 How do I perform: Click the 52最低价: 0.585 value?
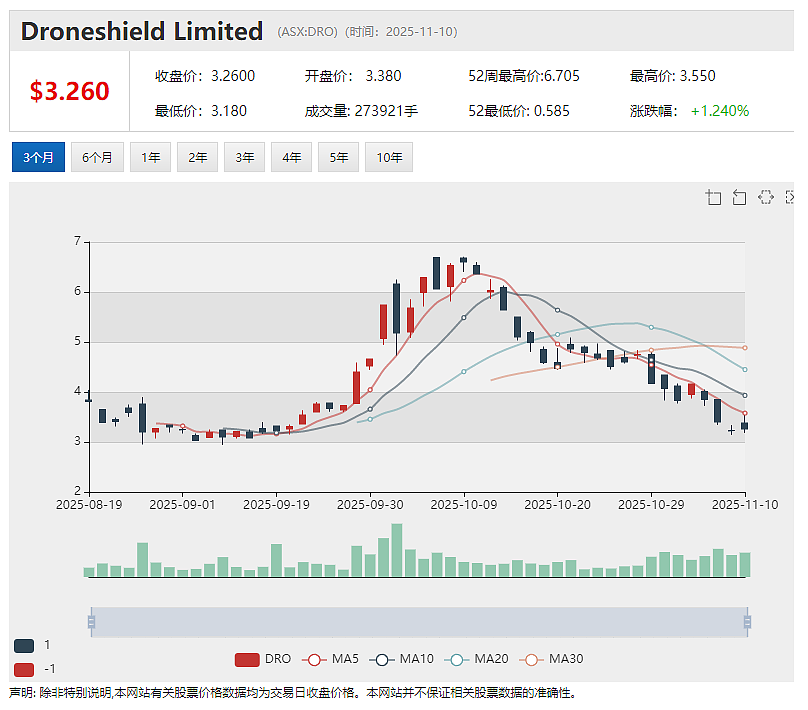[x=519, y=111]
